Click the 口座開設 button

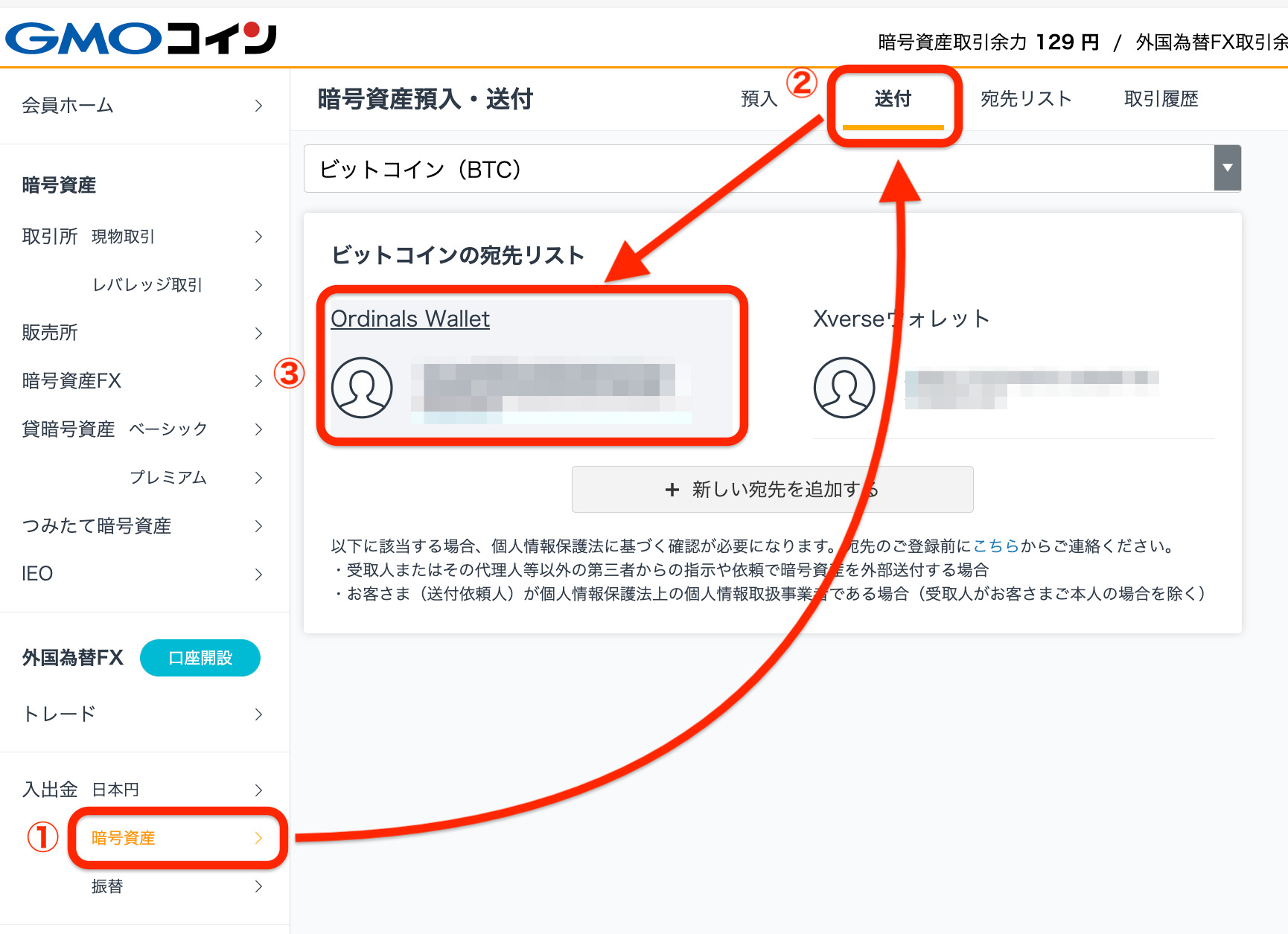pos(200,658)
